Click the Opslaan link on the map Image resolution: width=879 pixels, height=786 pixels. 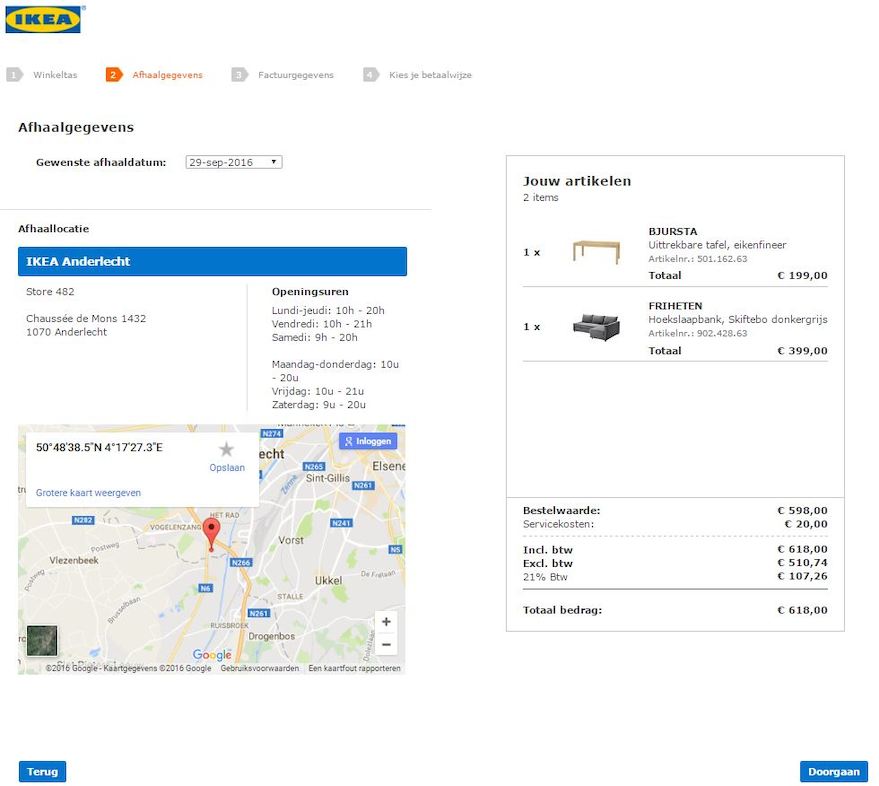(227, 468)
